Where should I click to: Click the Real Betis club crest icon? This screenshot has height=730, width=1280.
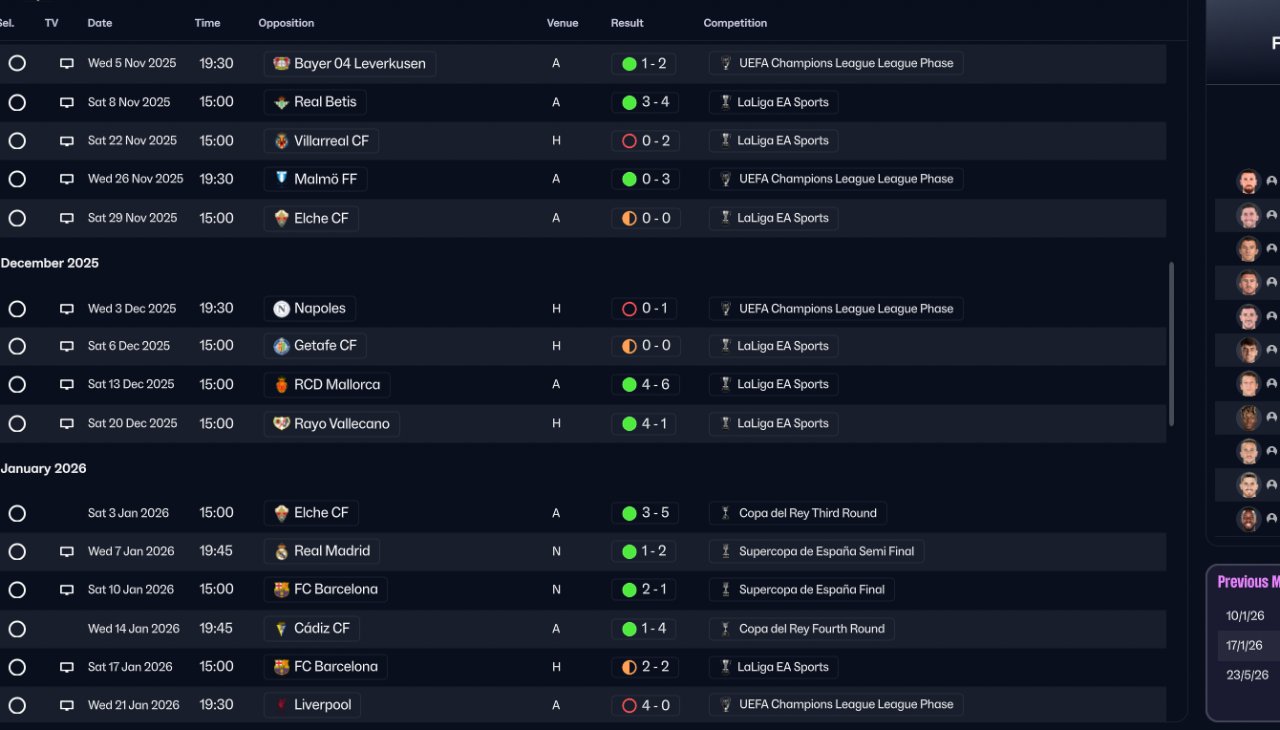[281, 102]
